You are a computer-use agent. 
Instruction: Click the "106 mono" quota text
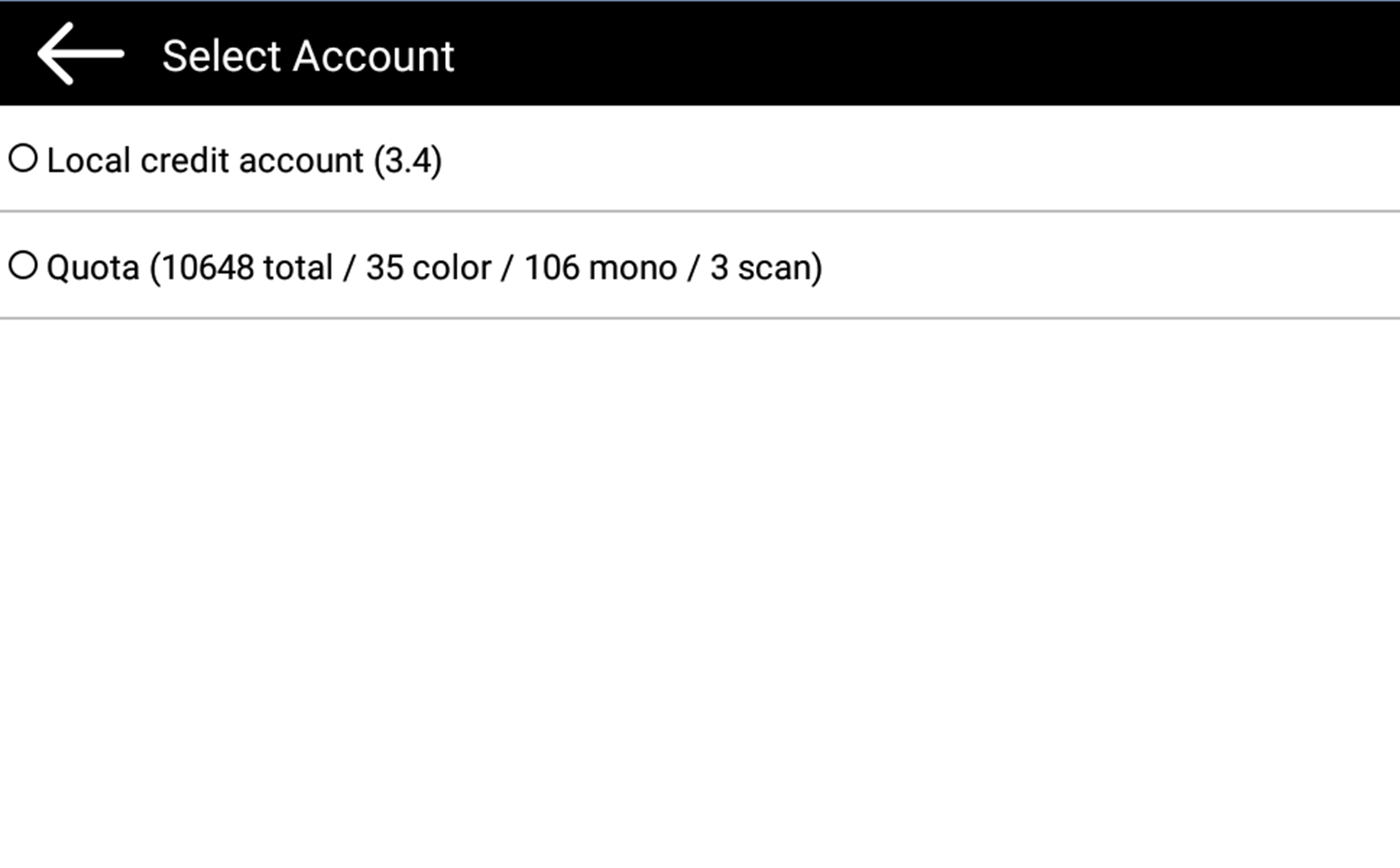(600, 268)
